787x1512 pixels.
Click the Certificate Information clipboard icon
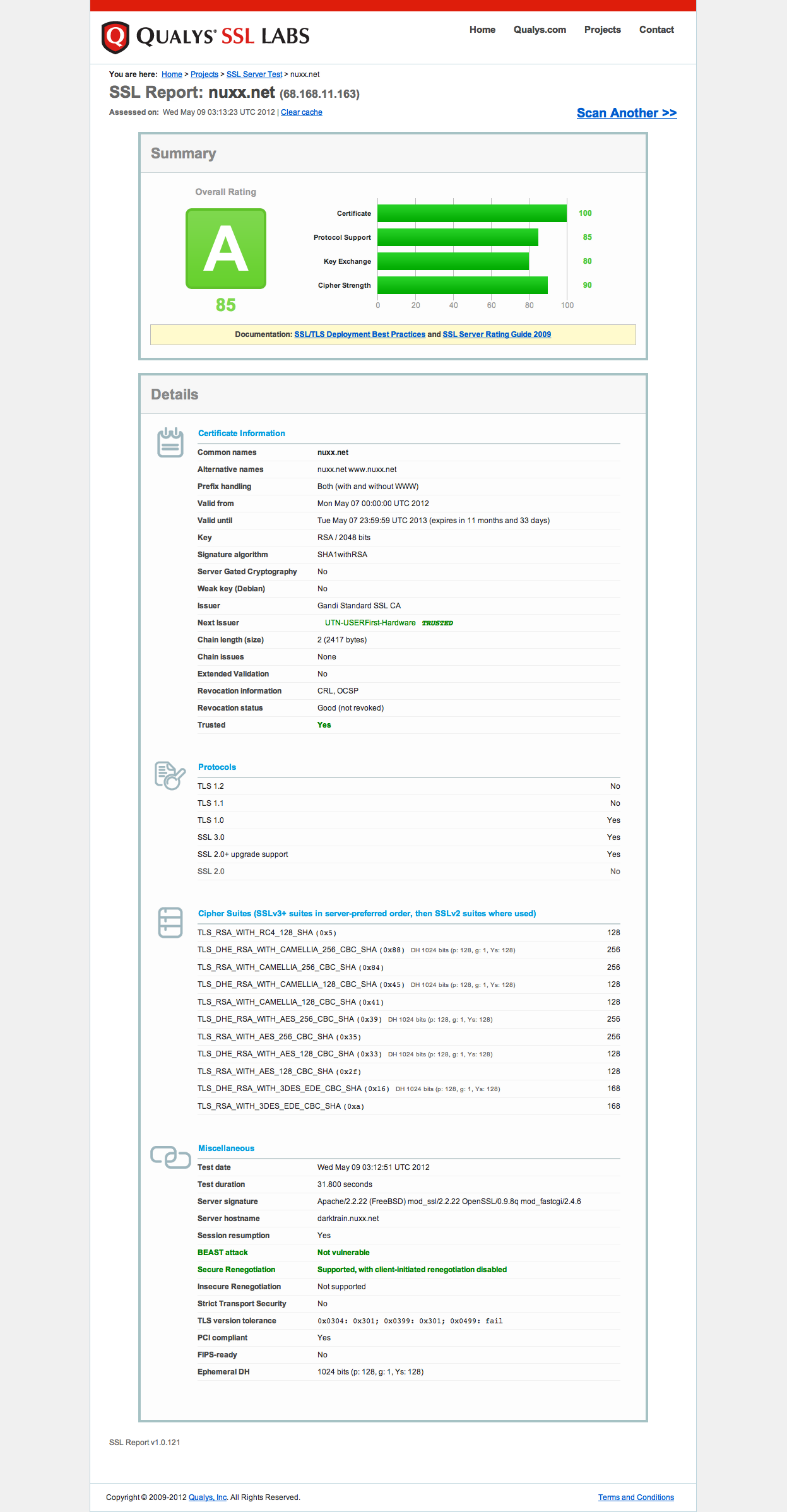point(170,442)
